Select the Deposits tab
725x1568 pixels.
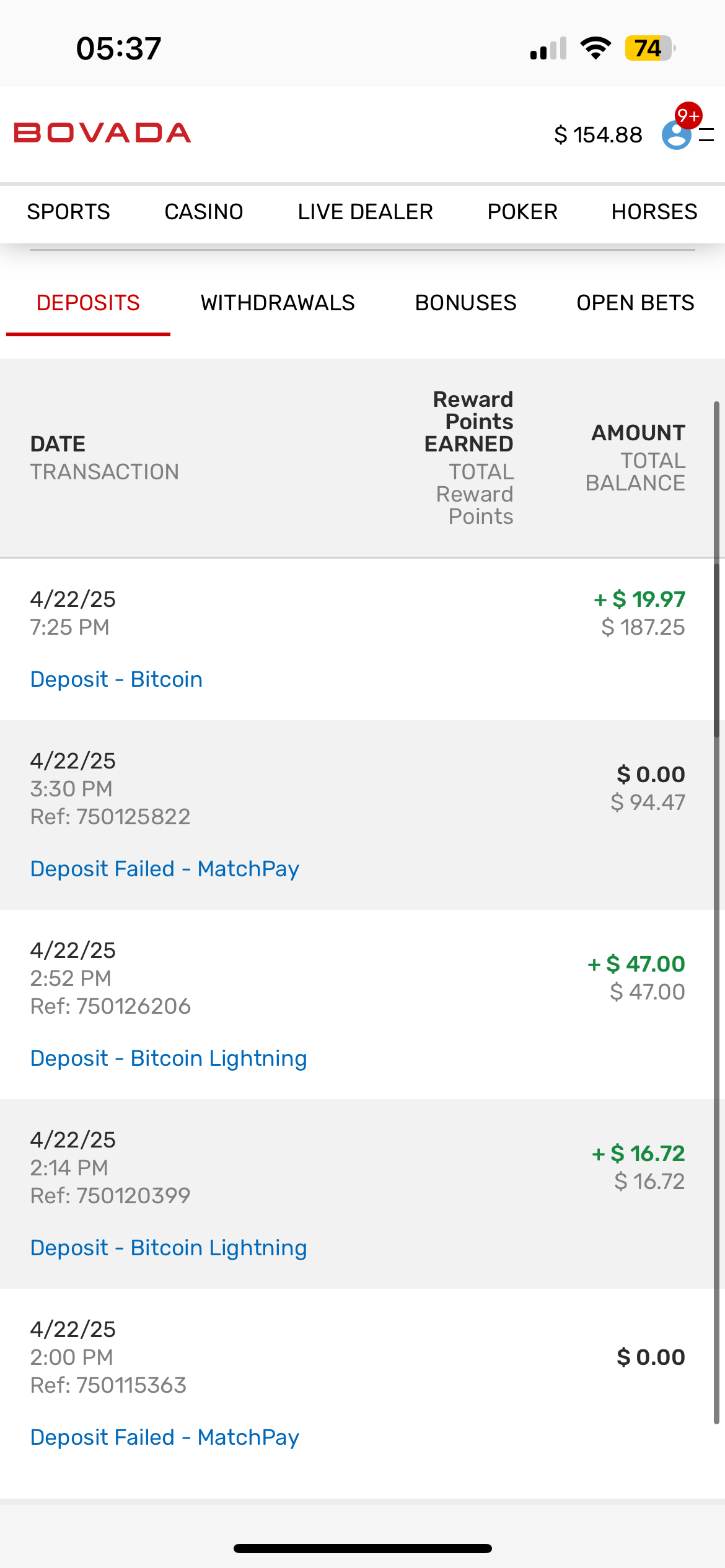tap(88, 303)
